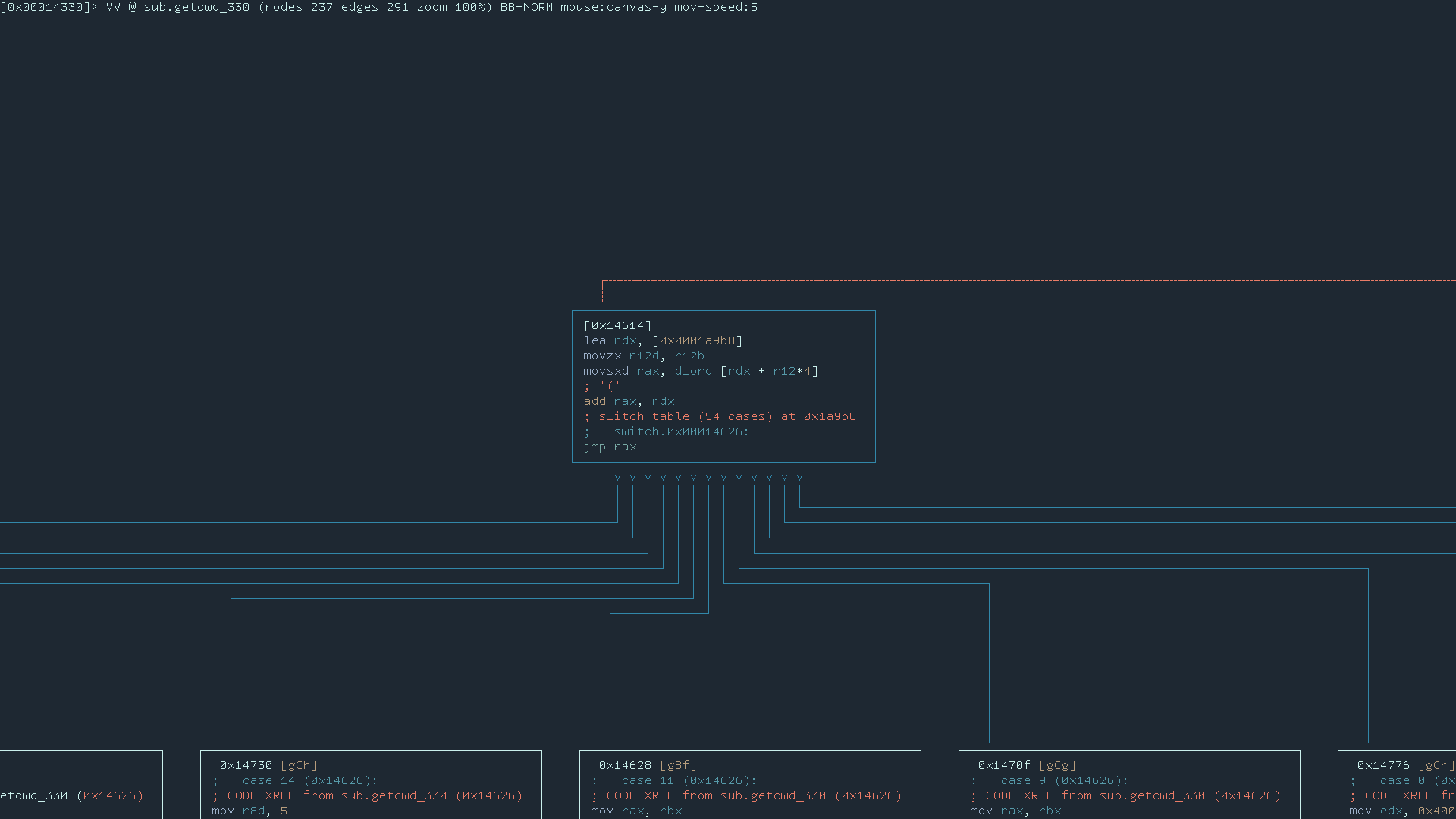Click the zoom 100% indicator
The width and height of the screenshot is (1456, 819).
(x=450, y=7)
